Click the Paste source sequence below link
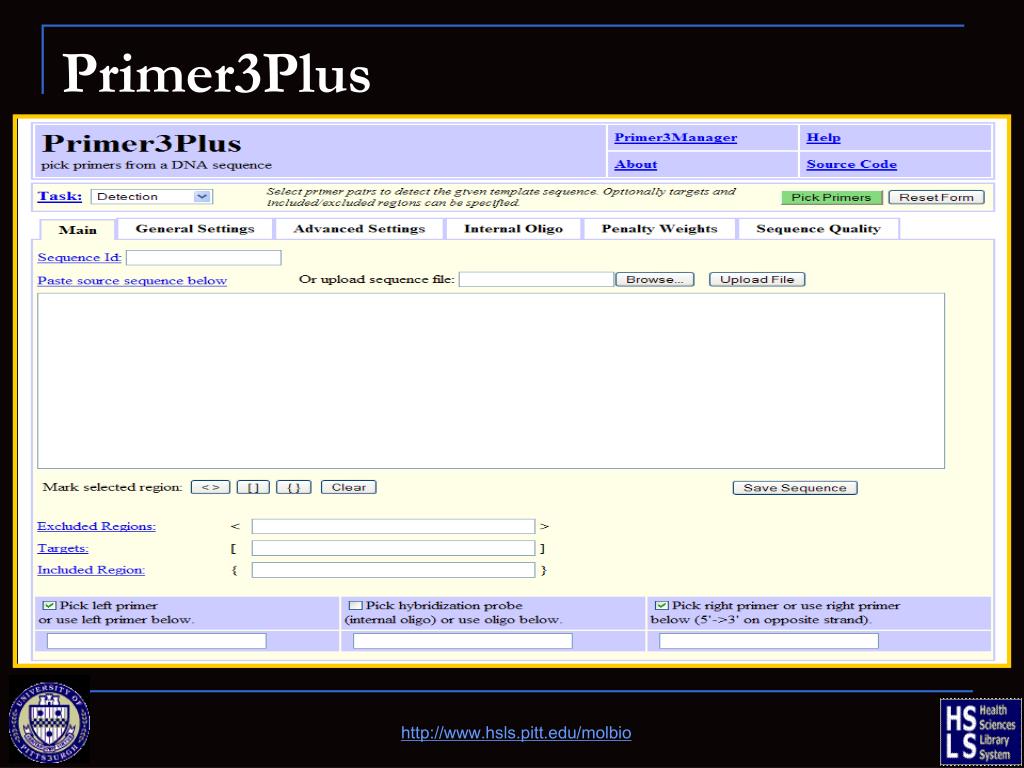The width and height of the screenshot is (1024, 768). [x=132, y=281]
